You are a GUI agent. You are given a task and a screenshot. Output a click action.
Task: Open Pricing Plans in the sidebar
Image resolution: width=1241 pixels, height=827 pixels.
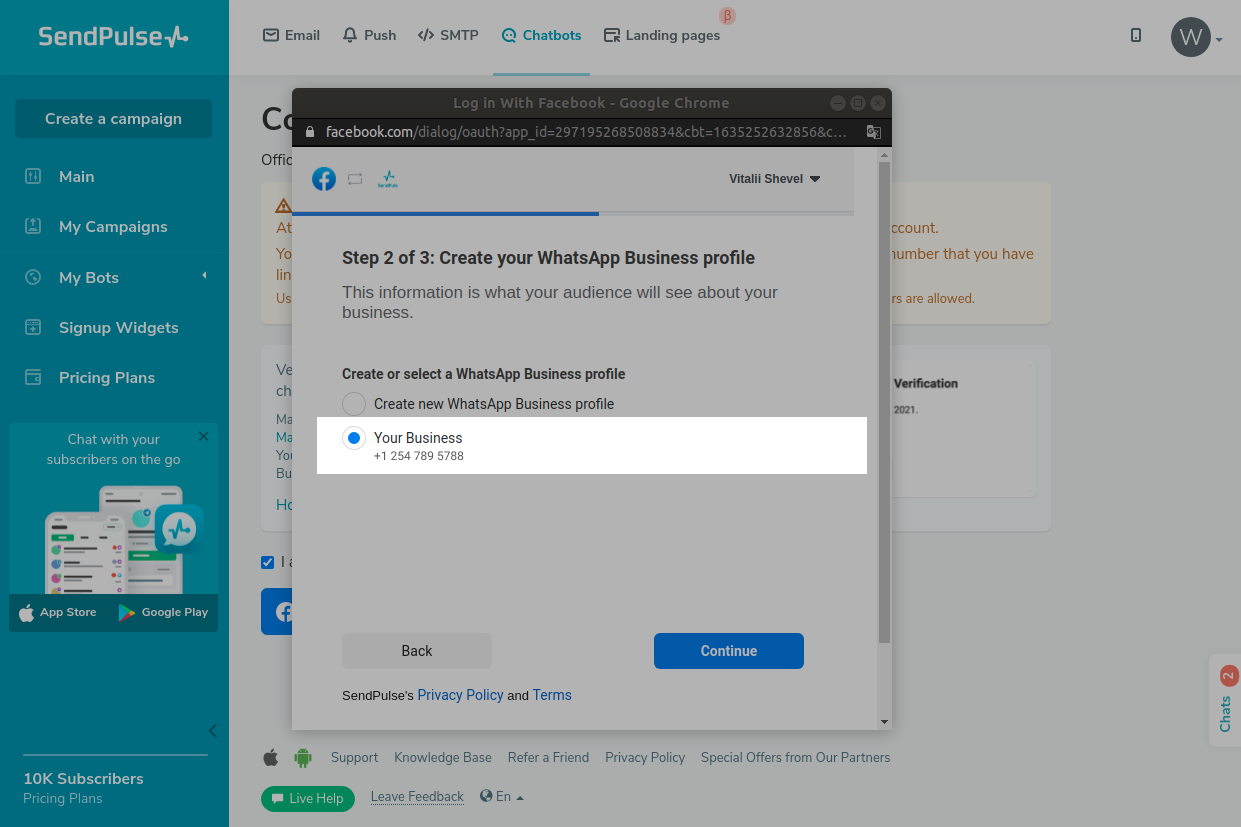point(107,377)
